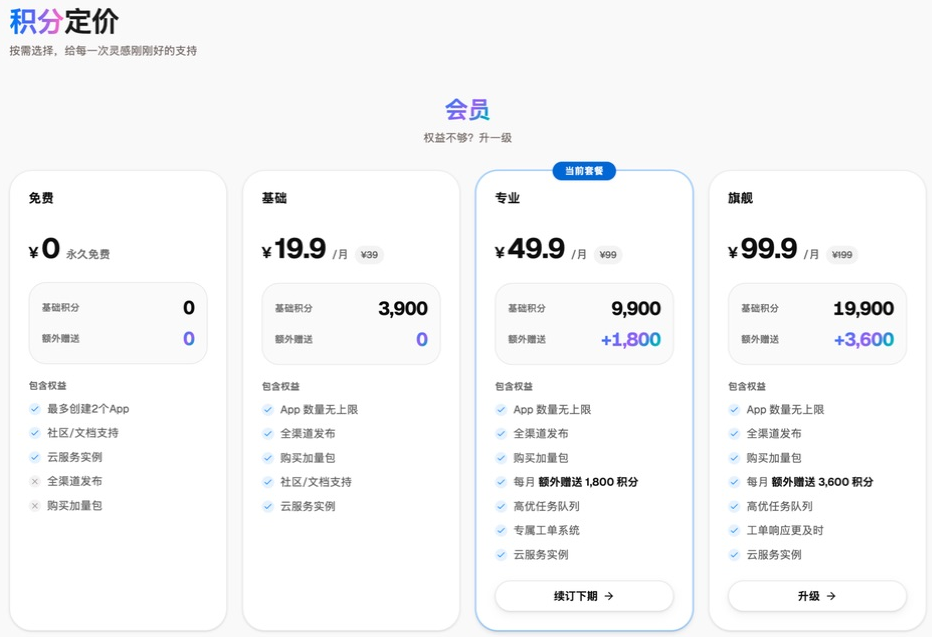The height and width of the screenshot is (637, 932).
Task: Click the ¥49.9 price
Action: 529,249
